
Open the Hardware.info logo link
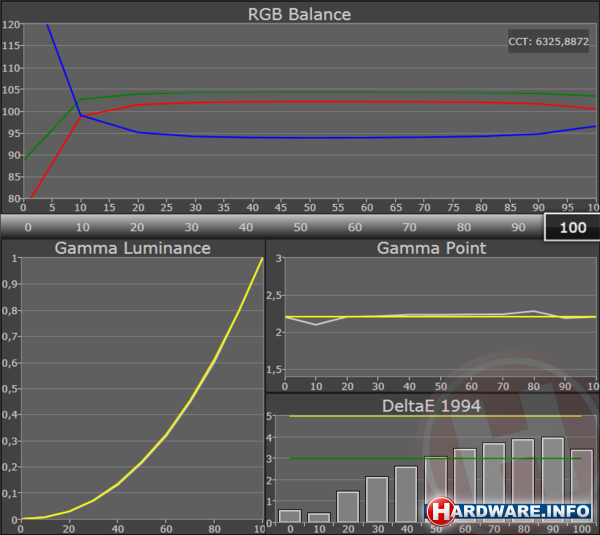pyautogui.click(x=510, y=511)
